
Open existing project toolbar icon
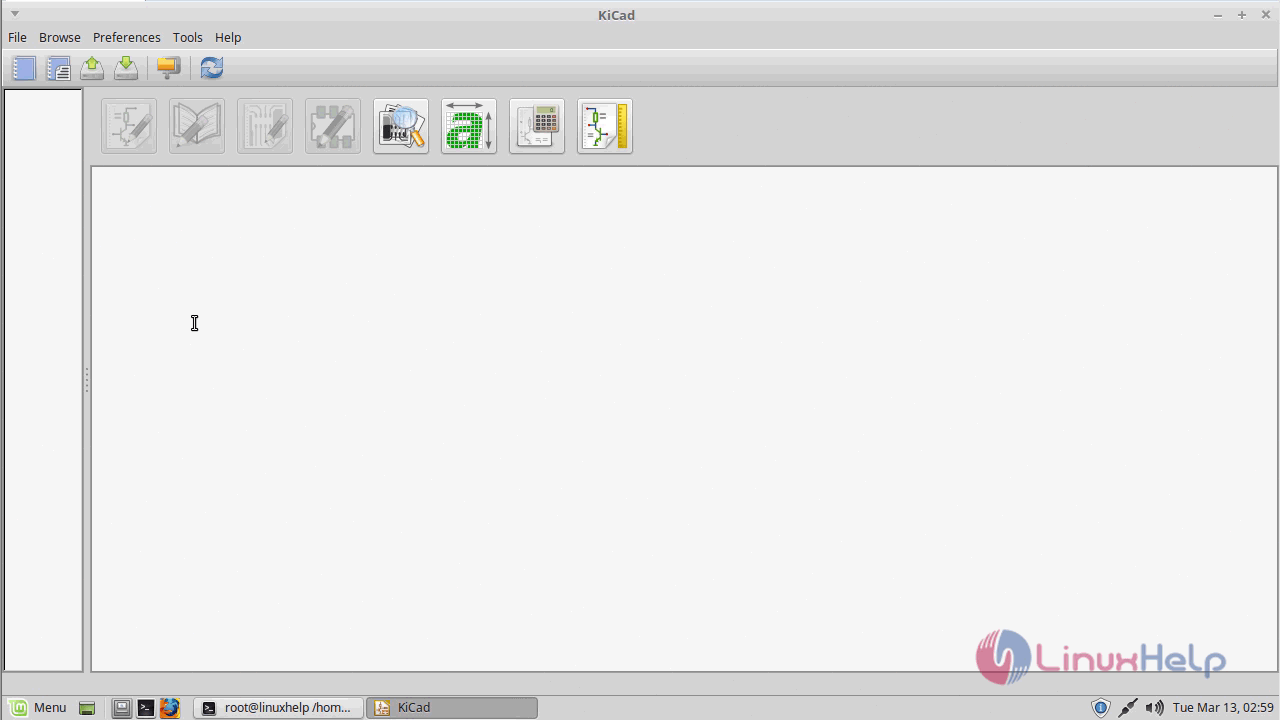click(92, 68)
